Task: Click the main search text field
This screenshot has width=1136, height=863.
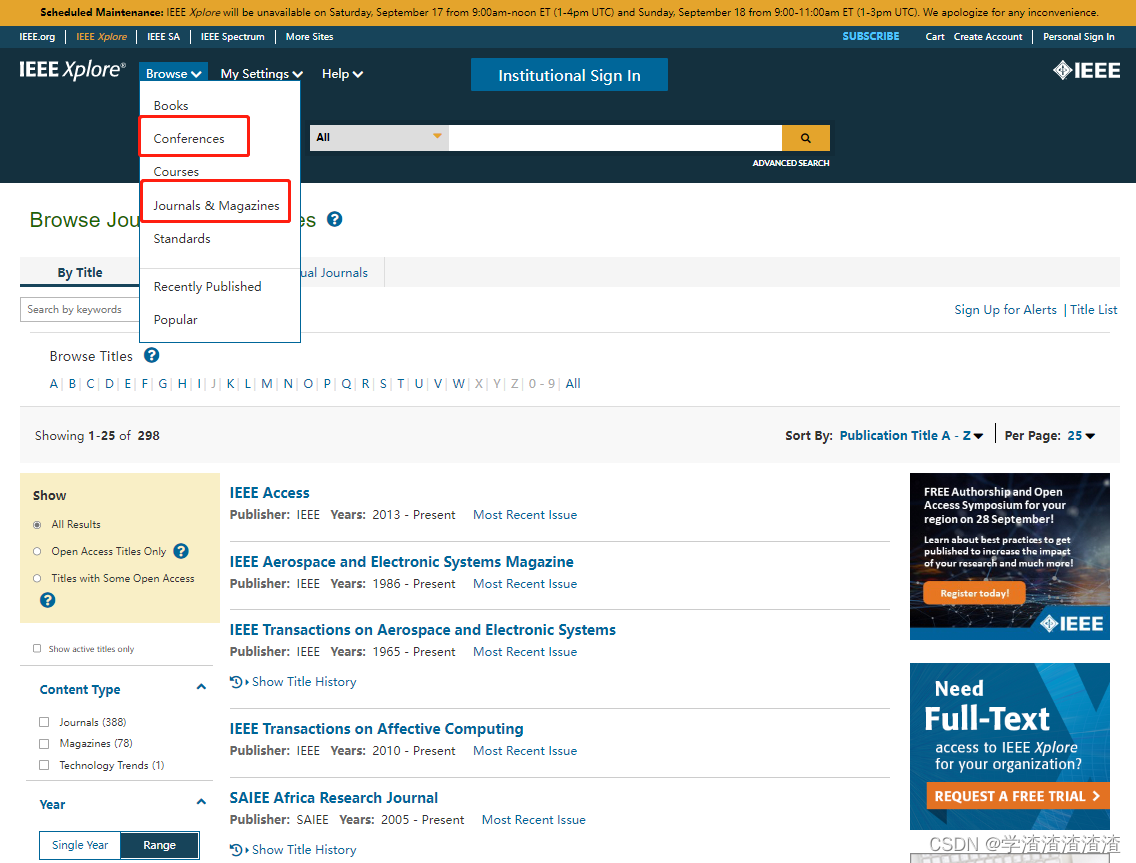Action: point(615,138)
